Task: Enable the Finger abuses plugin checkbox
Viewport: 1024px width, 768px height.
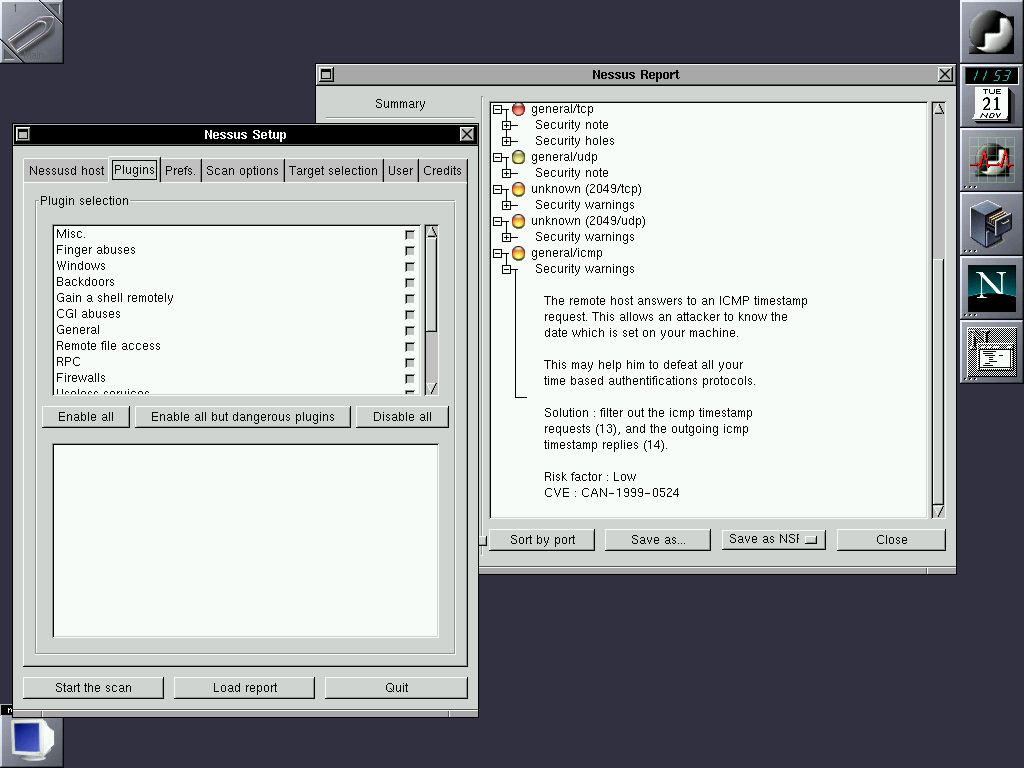Action: [x=410, y=251]
